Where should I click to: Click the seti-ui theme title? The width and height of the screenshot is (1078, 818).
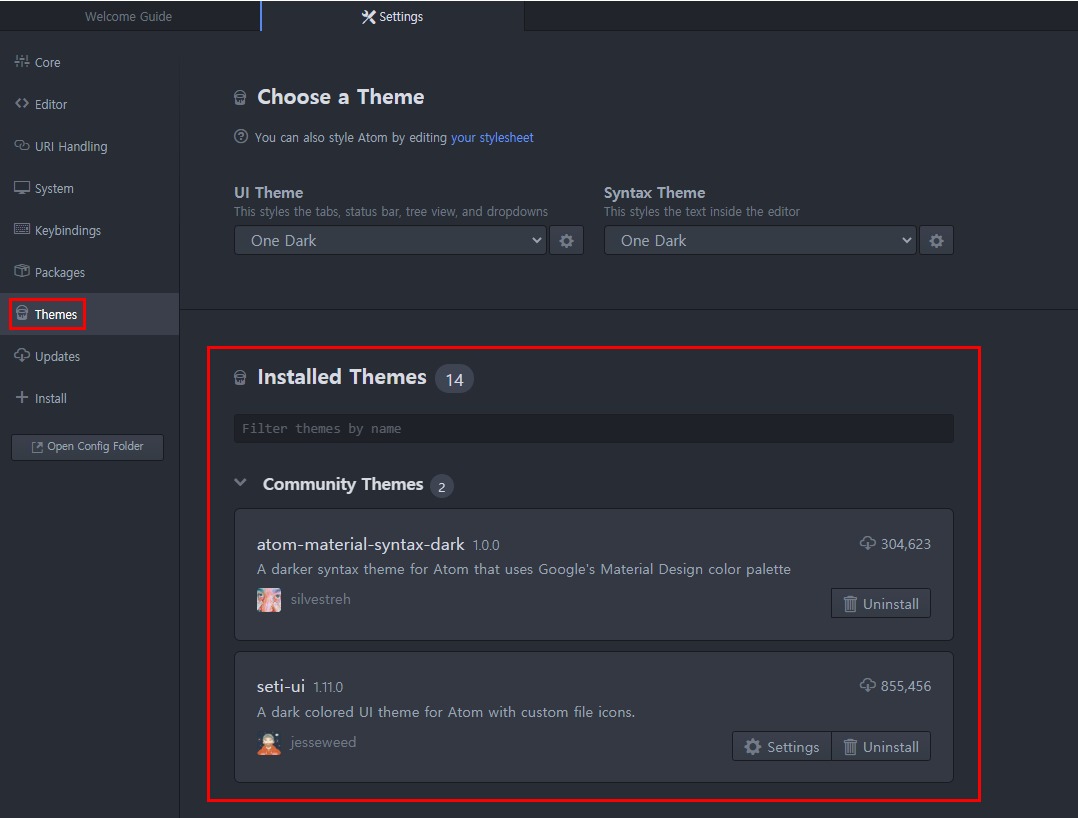tap(280, 686)
